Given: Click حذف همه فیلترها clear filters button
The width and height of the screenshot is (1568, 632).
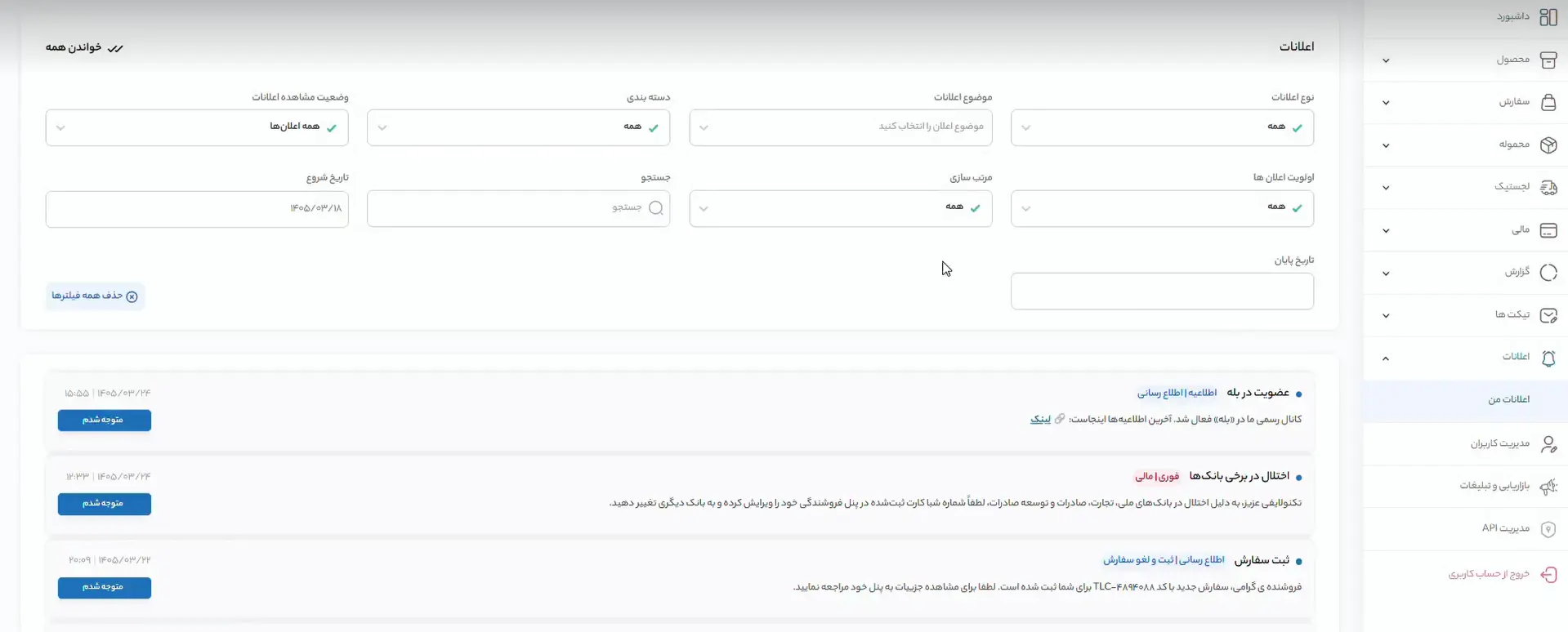Looking at the screenshot, I should (x=95, y=296).
